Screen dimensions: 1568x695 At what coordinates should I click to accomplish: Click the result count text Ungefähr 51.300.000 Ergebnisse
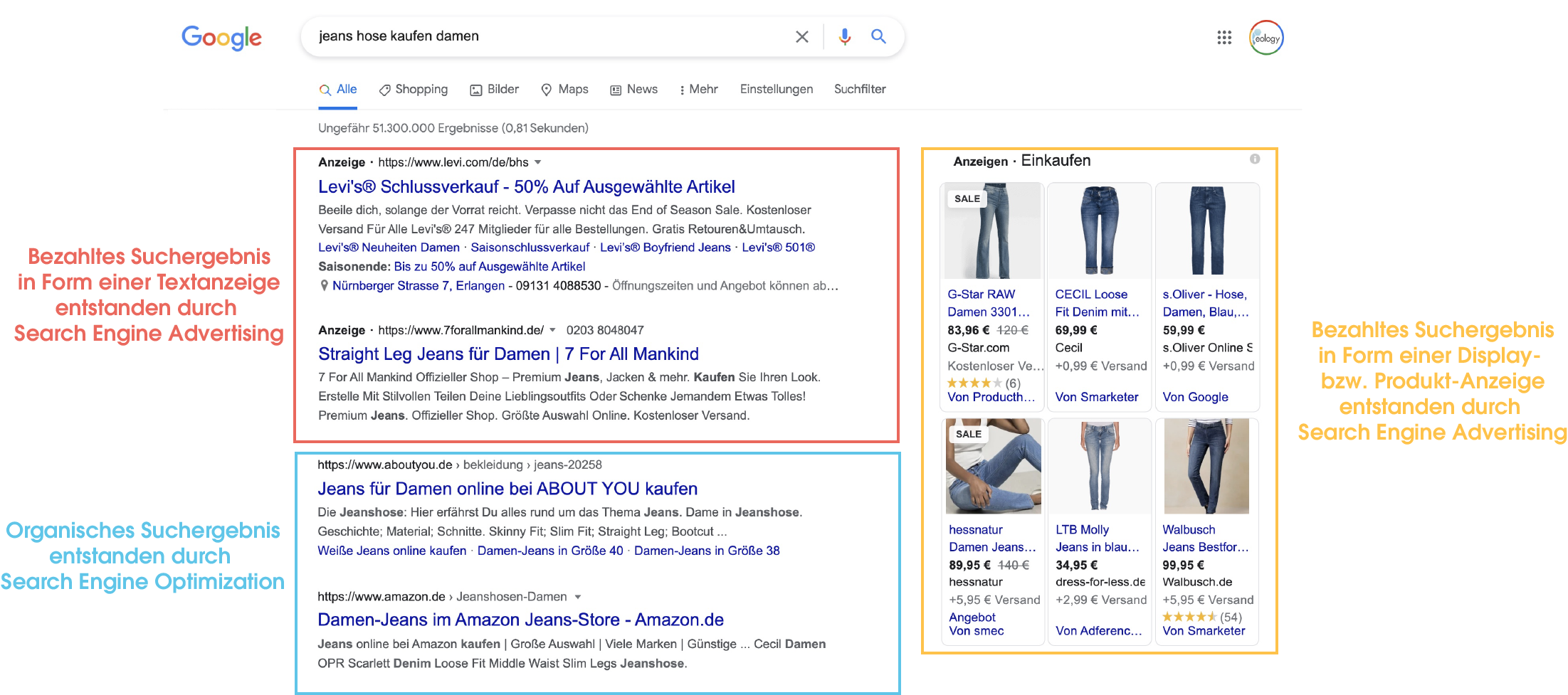(x=453, y=128)
